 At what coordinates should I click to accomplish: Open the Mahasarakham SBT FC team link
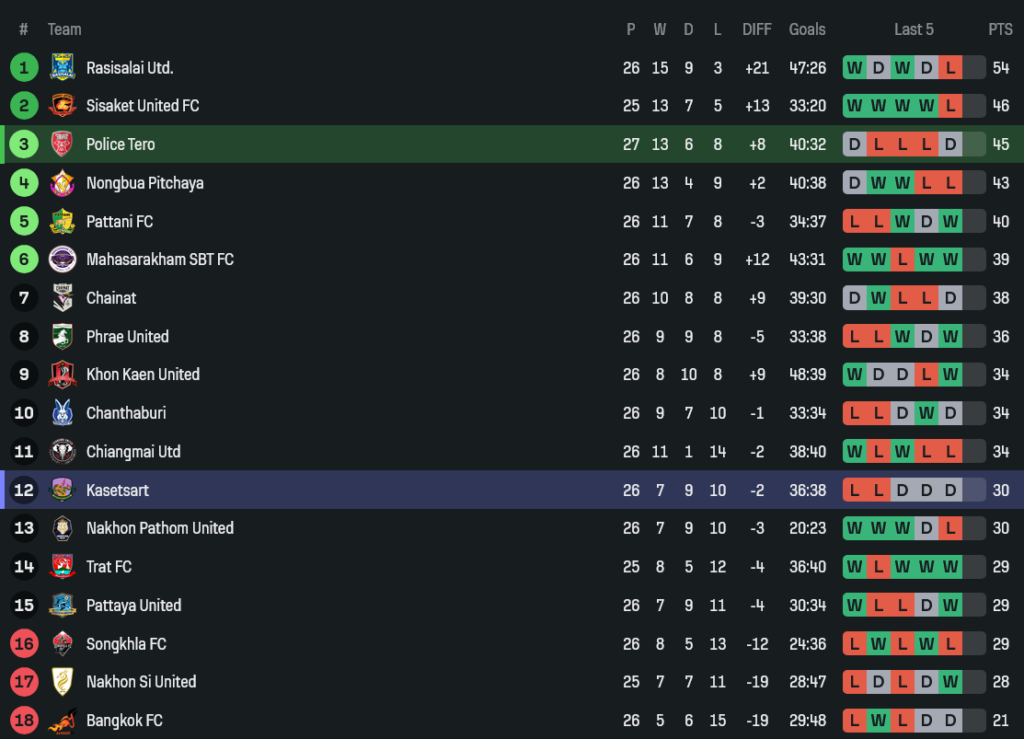[x=159, y=260]
